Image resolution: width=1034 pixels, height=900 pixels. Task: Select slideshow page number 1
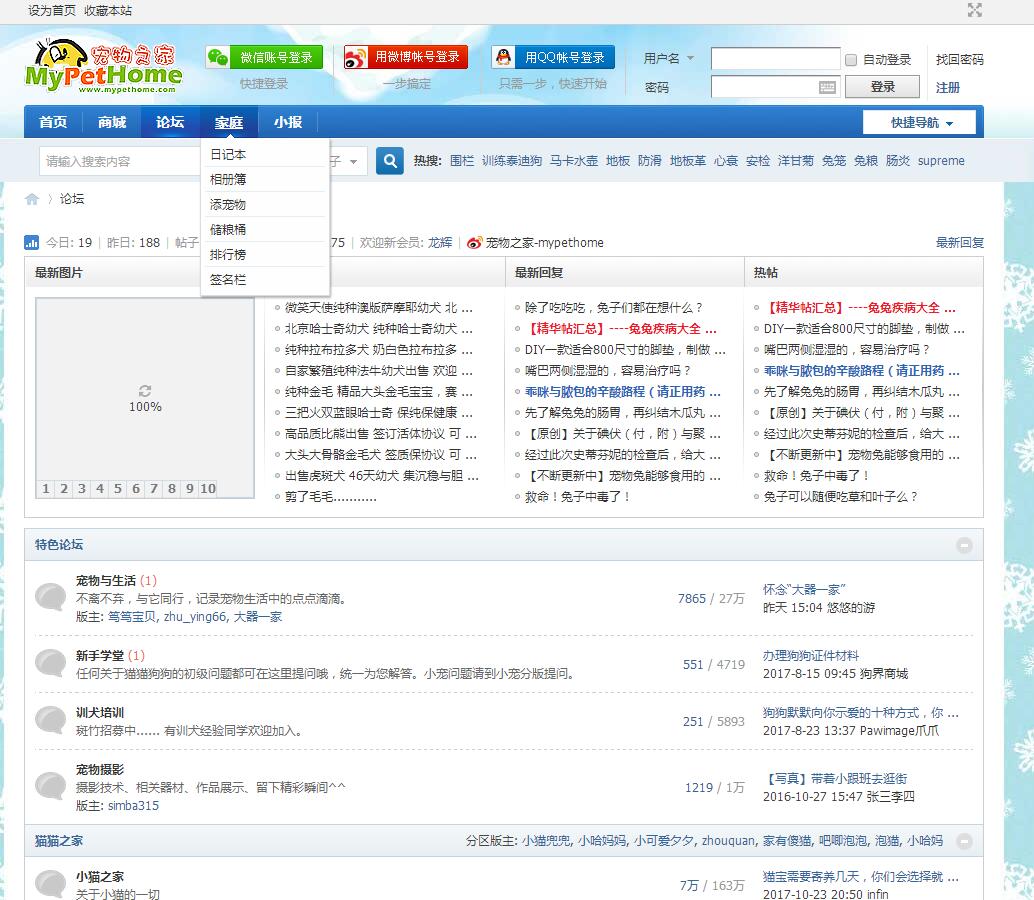[x=46, y=489]
